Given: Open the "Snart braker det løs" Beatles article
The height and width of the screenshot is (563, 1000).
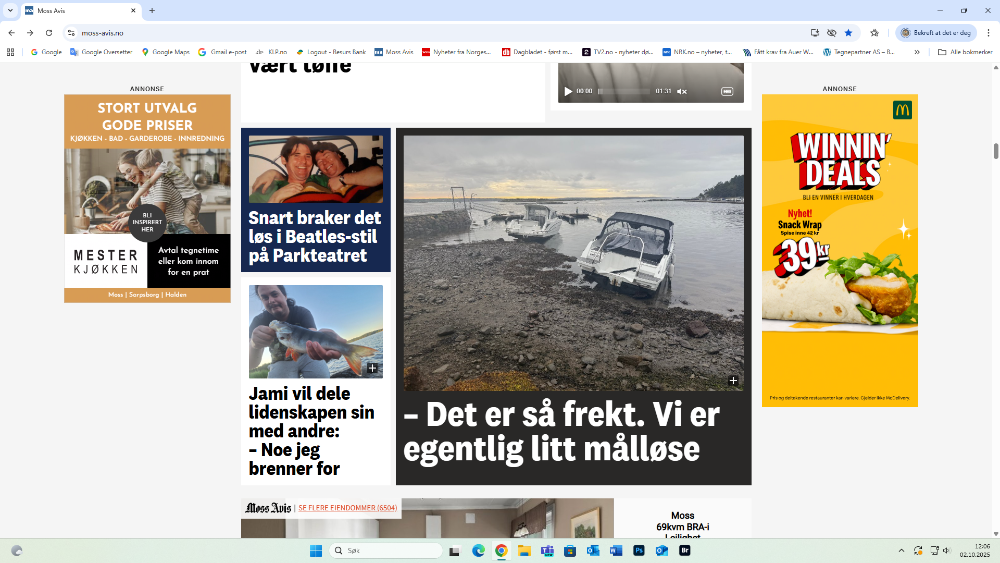Looking at the screenshot, I should (315, 235).
